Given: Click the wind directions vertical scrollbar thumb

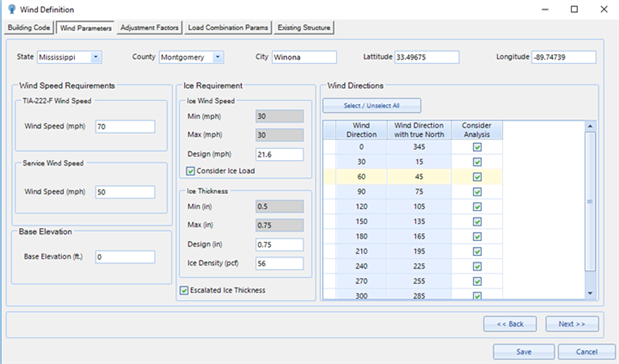Looking at the screenshot, I should (590, 202).
